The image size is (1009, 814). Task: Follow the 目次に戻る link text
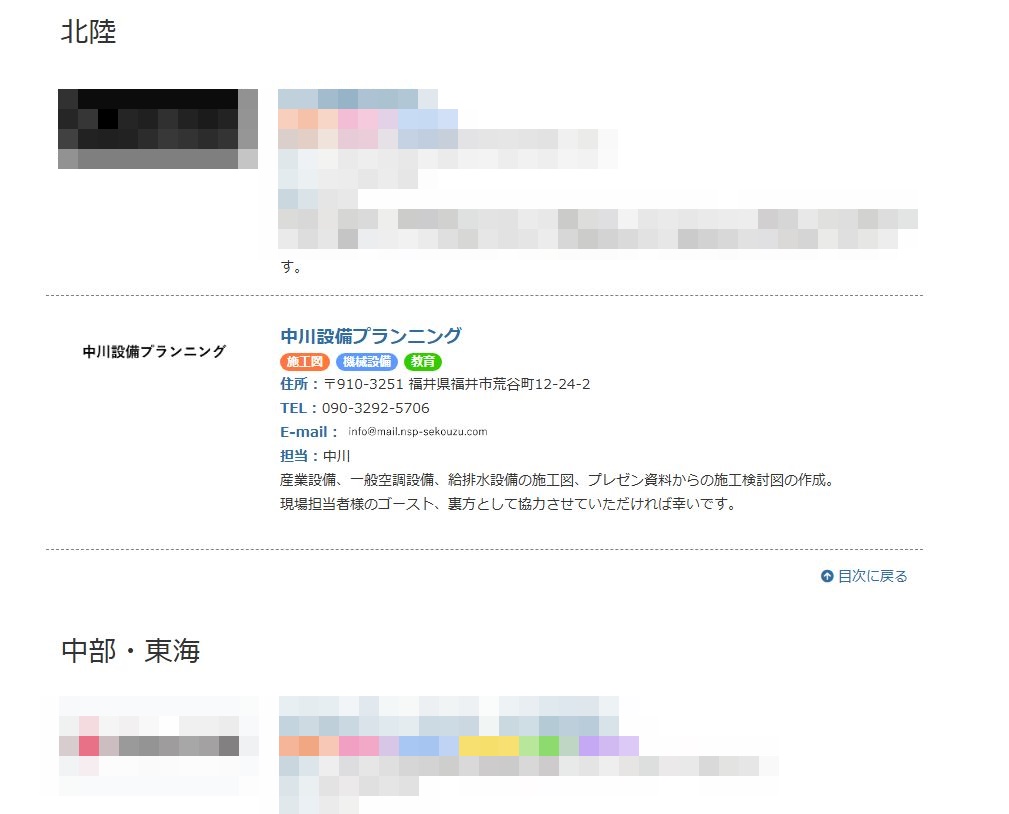pos(872,576)
